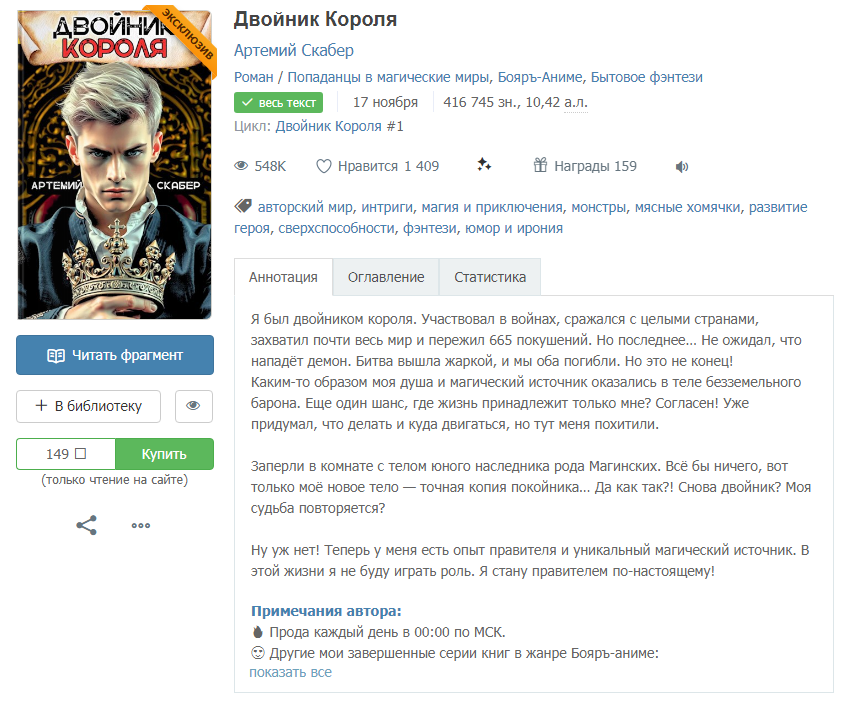Click the book cover thumbnail

[115, 164]
